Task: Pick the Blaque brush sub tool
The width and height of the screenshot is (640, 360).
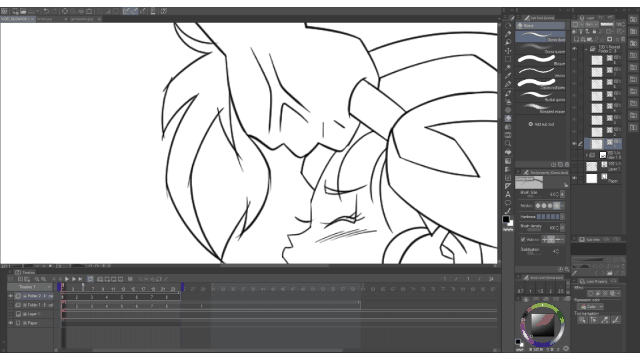Action: tap(540, 60)
